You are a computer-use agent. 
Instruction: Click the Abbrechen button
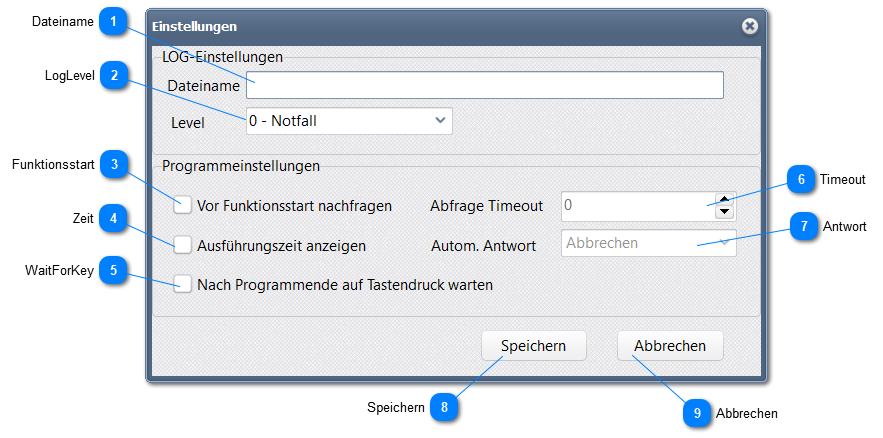tap(670, 346)
